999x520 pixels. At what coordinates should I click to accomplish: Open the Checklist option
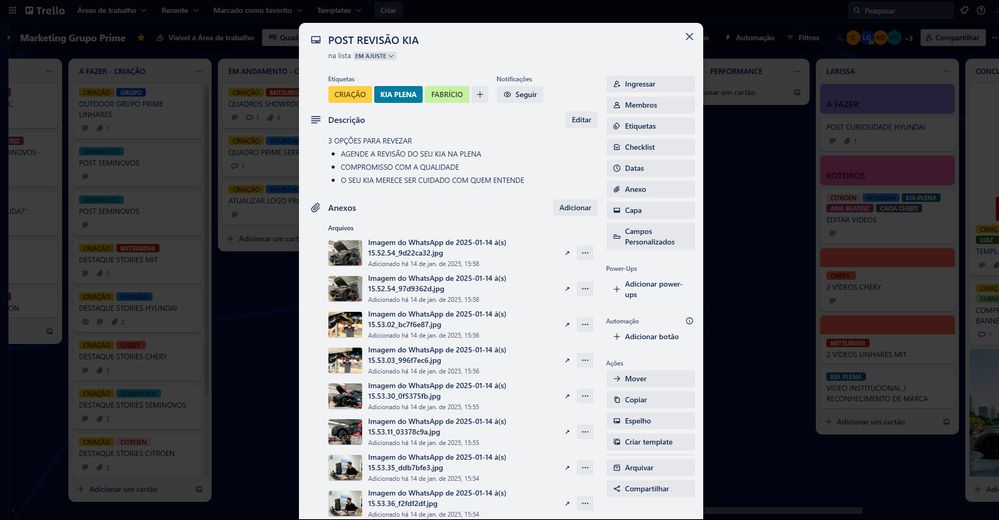click(x=650, y=147)
